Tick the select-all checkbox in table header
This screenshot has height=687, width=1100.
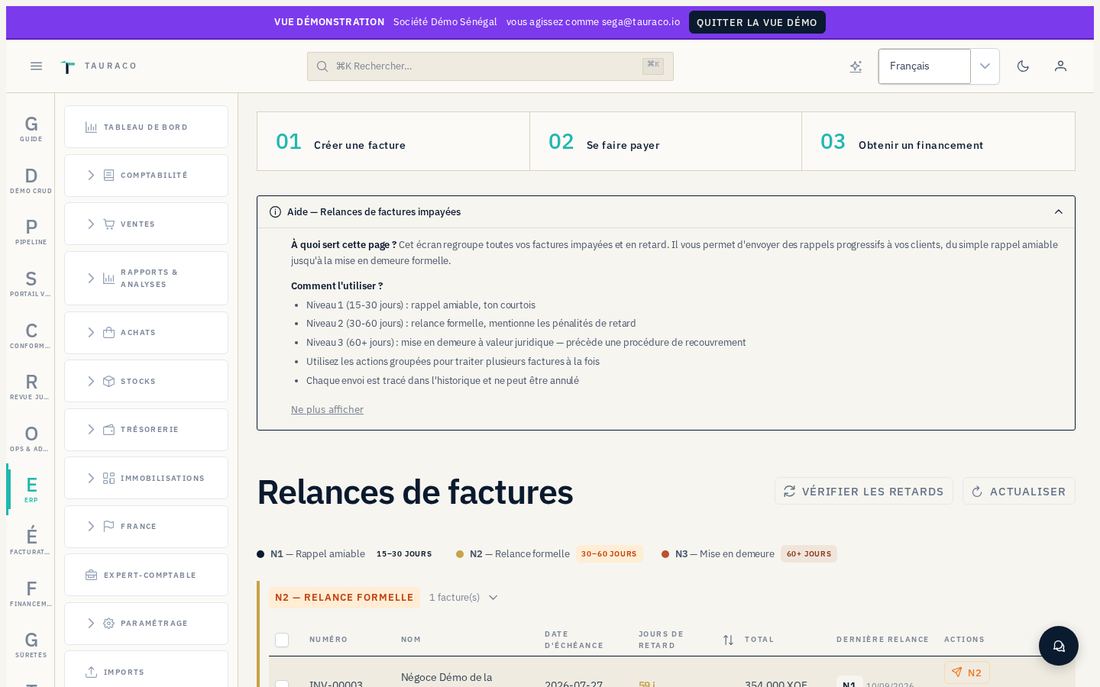click(x=282, y=640)
